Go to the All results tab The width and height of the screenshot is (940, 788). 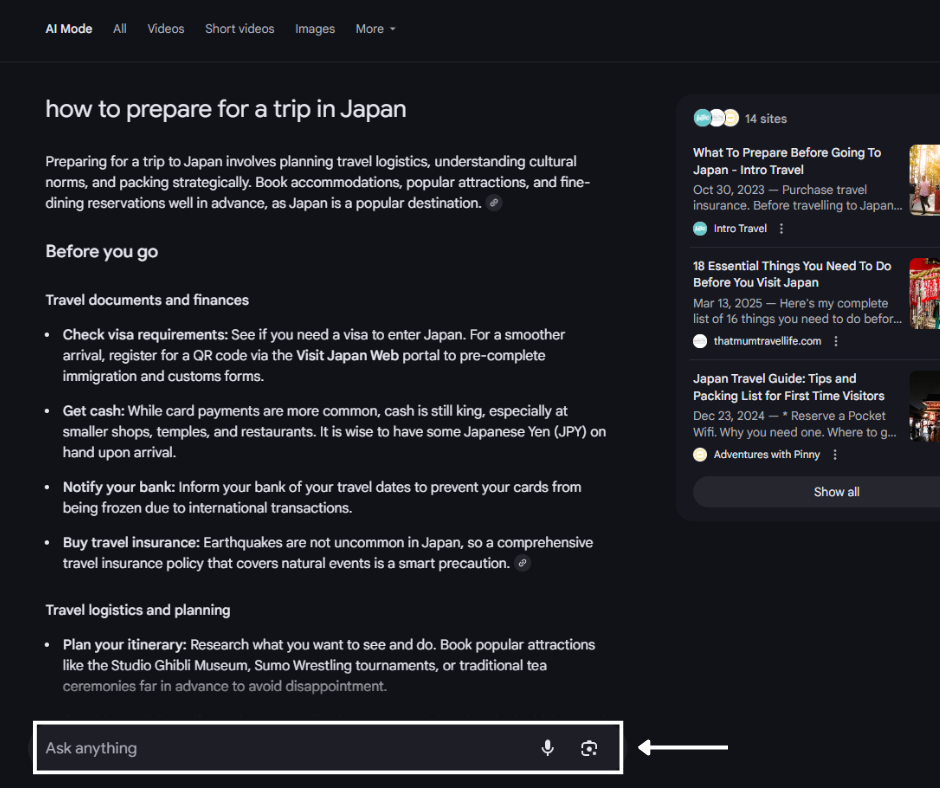point(120,29)
